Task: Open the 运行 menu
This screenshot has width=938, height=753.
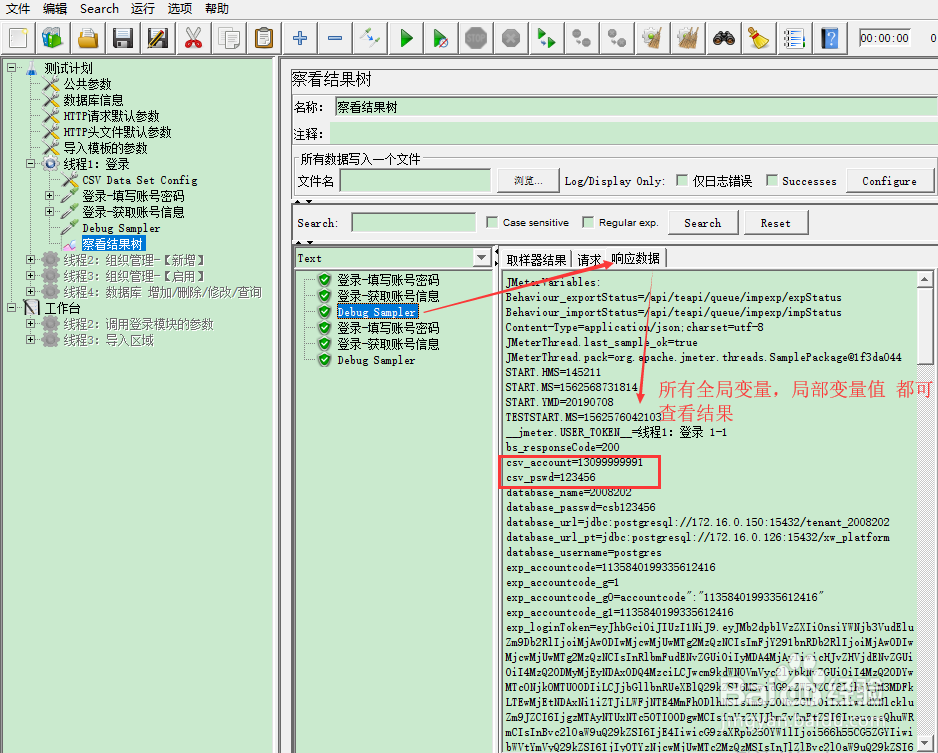Action: click(x=143, y=8)
